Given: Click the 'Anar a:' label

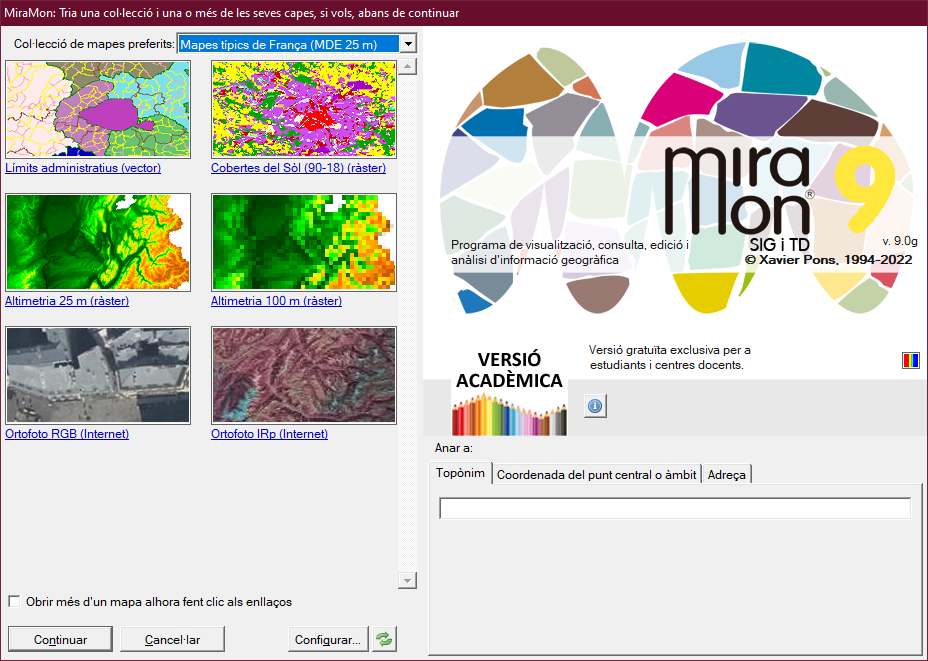Looking at the screenshot, I should pos(454,448).
